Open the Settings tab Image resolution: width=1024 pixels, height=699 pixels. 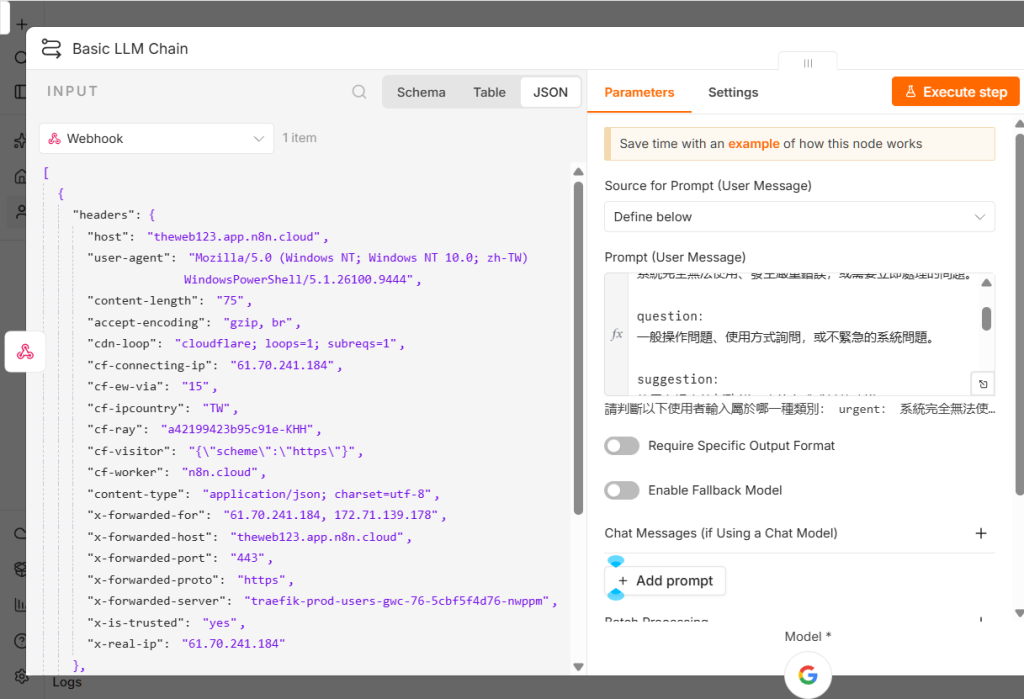(x=733, y=92)
